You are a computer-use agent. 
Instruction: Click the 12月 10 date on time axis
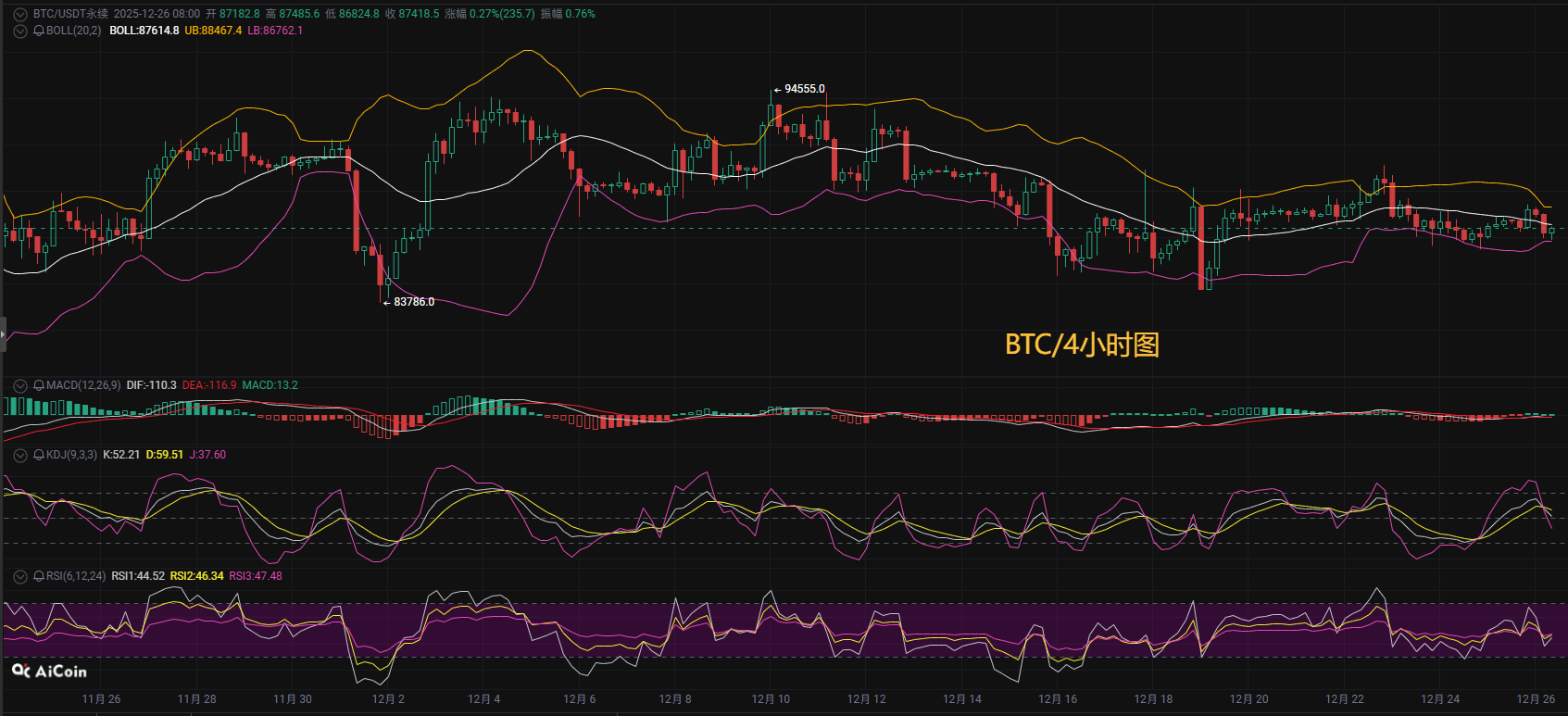[x=771, y=699]
